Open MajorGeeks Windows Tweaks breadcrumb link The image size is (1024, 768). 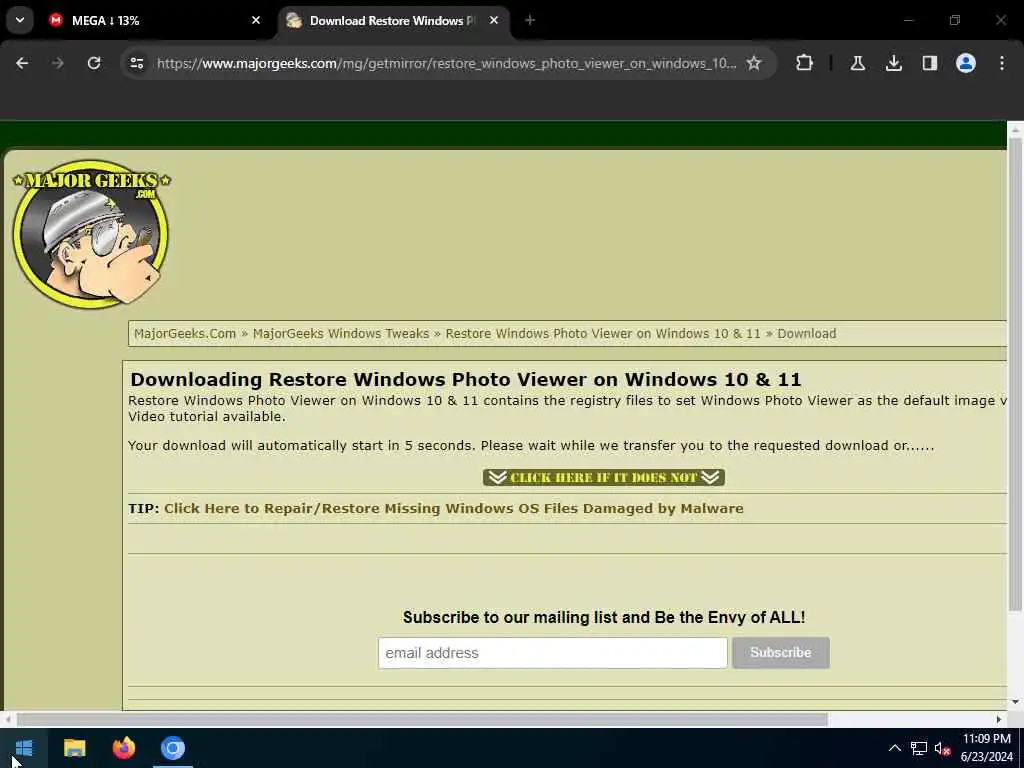(x=341, y=334)
